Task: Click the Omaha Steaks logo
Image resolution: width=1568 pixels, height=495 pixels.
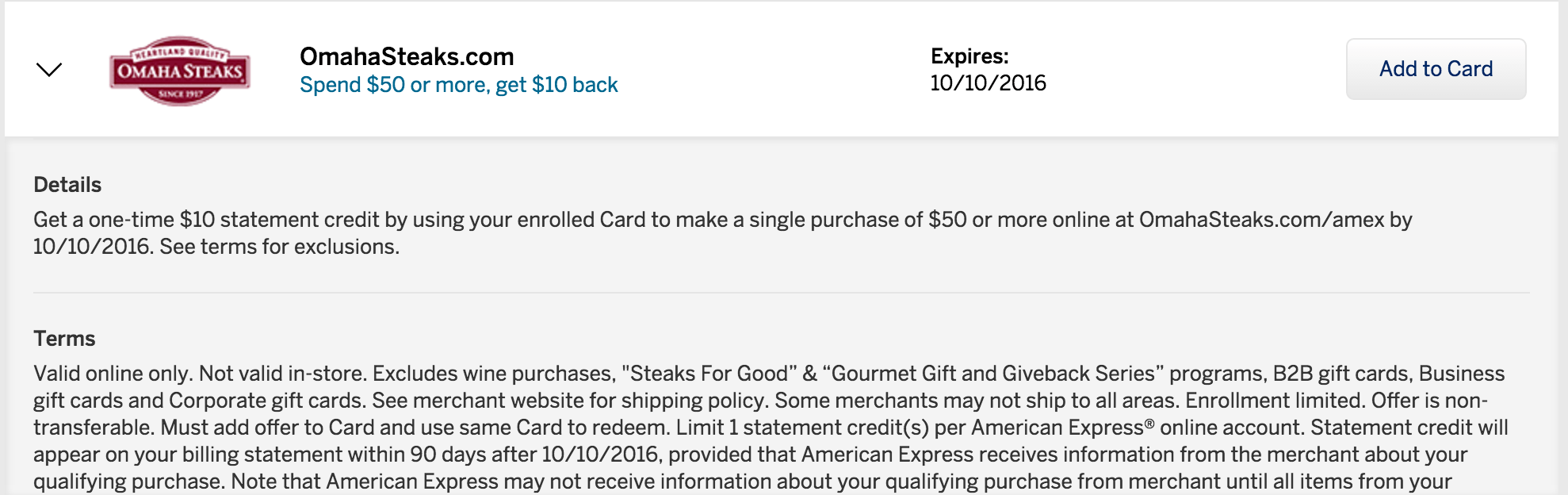Action: click(x=180, y=71)
